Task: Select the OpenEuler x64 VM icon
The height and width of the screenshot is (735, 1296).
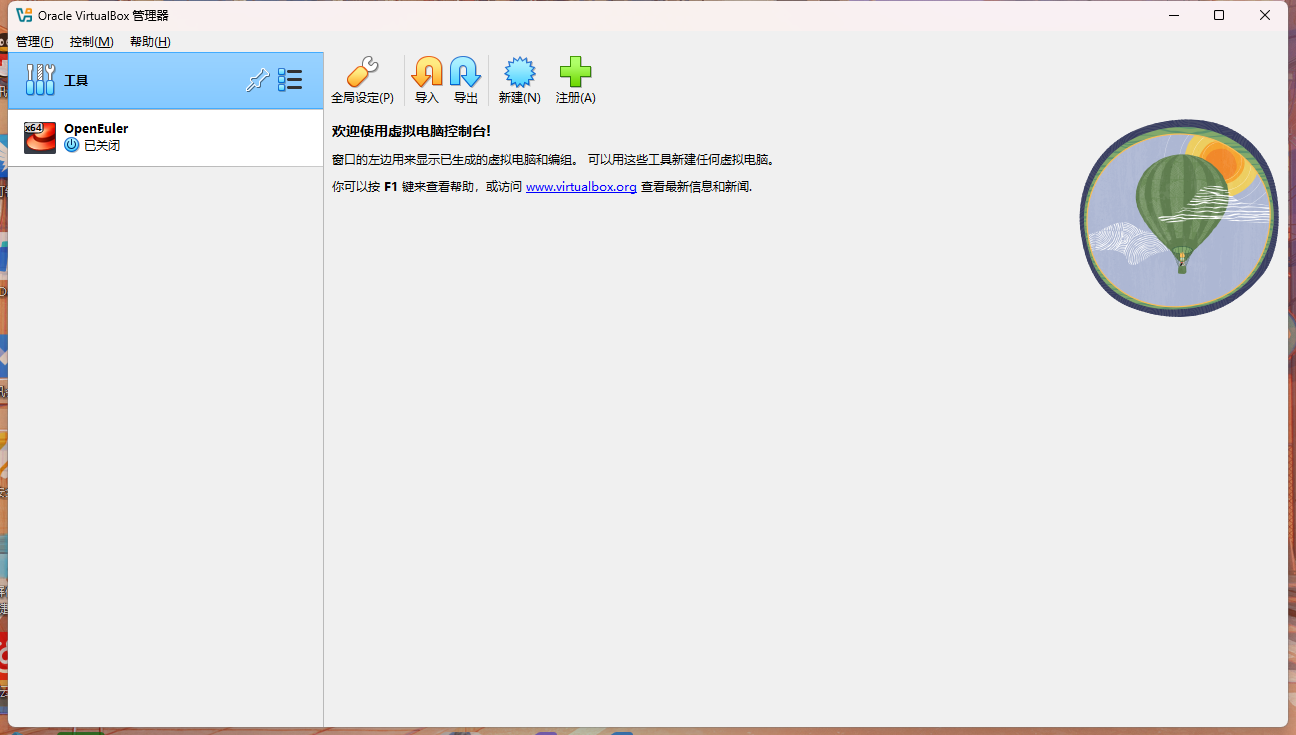Action: coord(40,138)
